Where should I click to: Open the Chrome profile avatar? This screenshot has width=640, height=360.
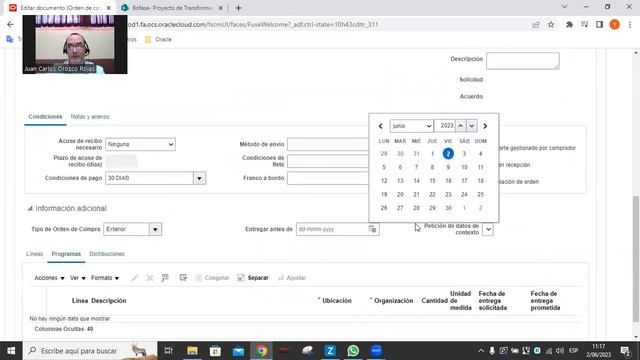[615, 24]
